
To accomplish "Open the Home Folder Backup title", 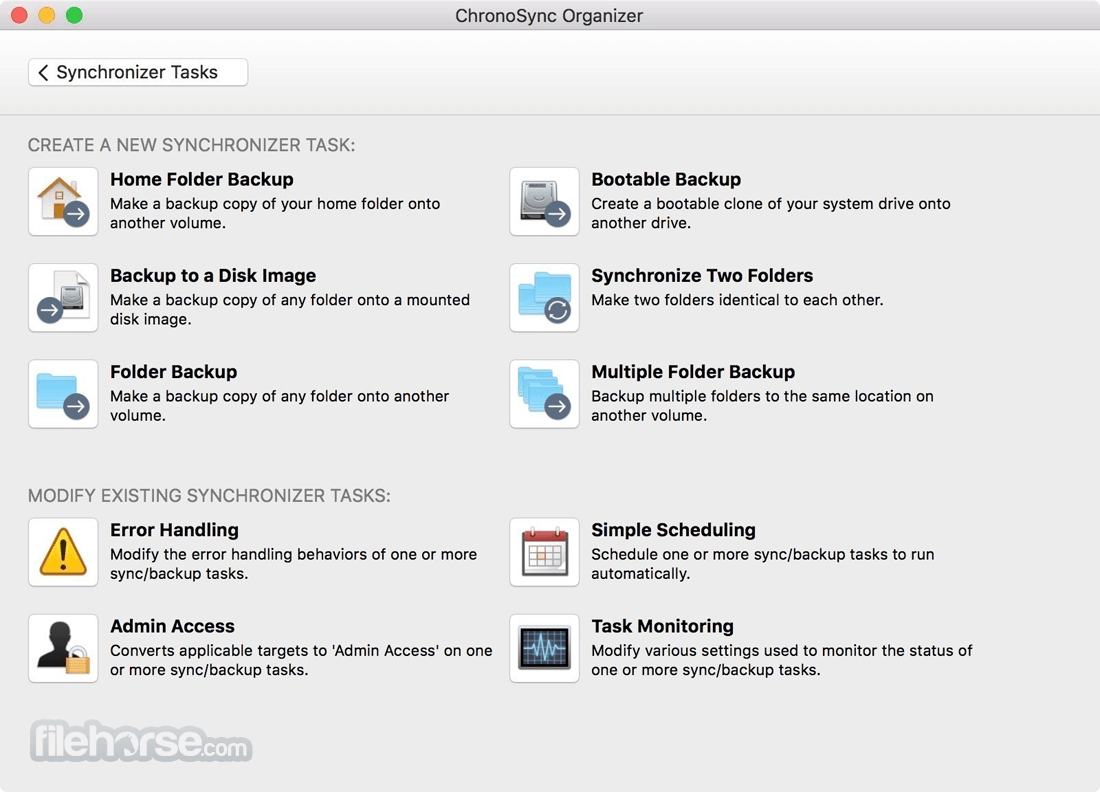I will pyautogui.click(x=201, y=180).
